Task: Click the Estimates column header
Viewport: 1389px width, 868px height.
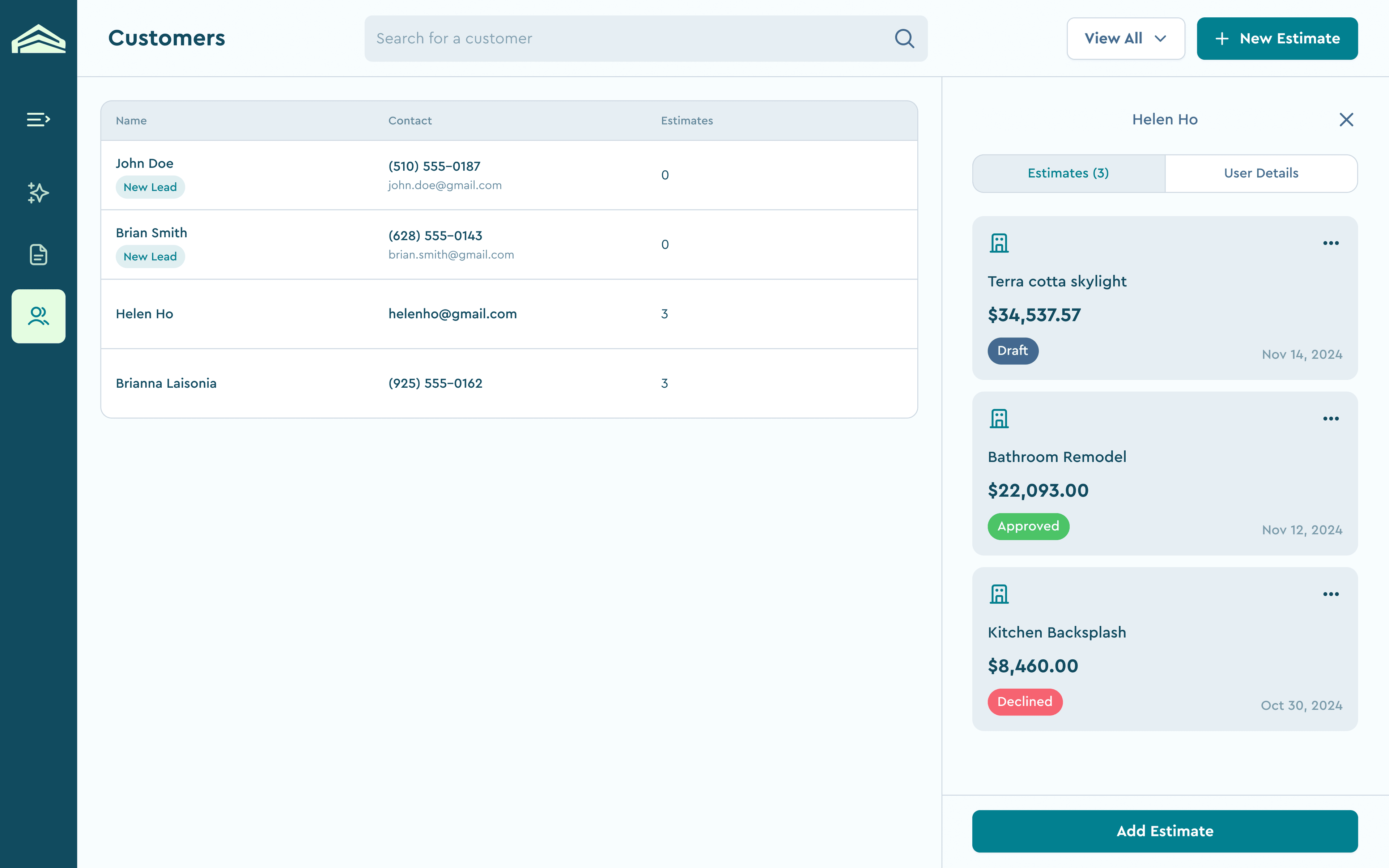Action: (x=687, y=120)
